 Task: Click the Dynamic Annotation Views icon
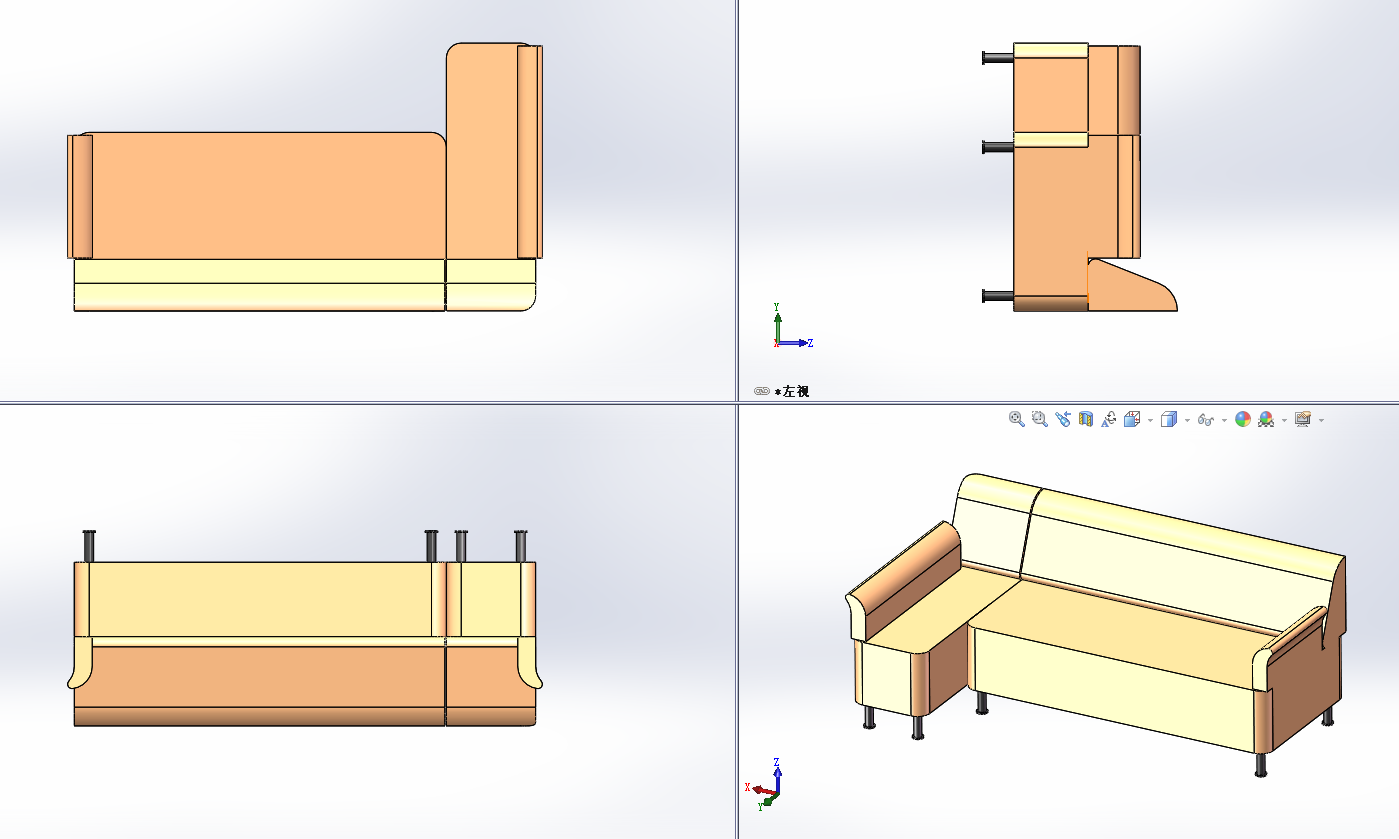click(x=1109, y=420)
